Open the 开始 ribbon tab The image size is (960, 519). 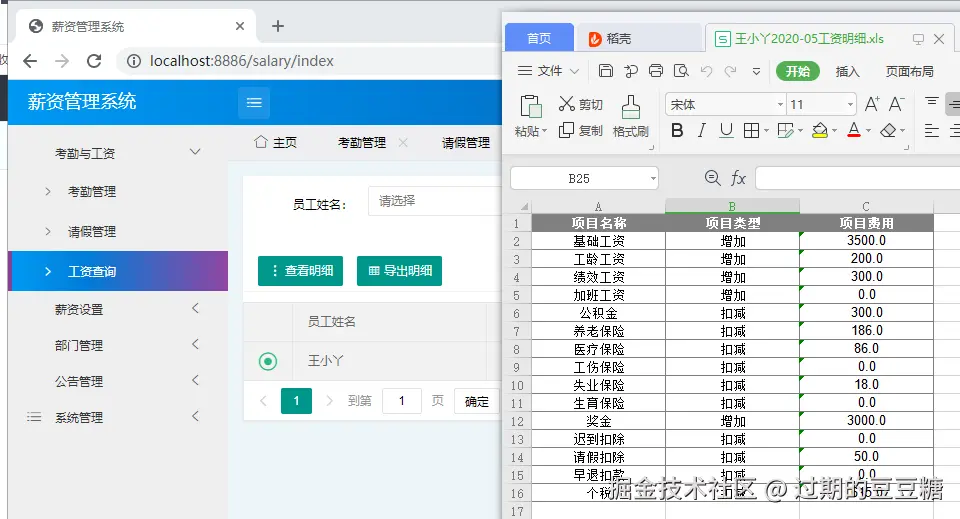point(798,71)
